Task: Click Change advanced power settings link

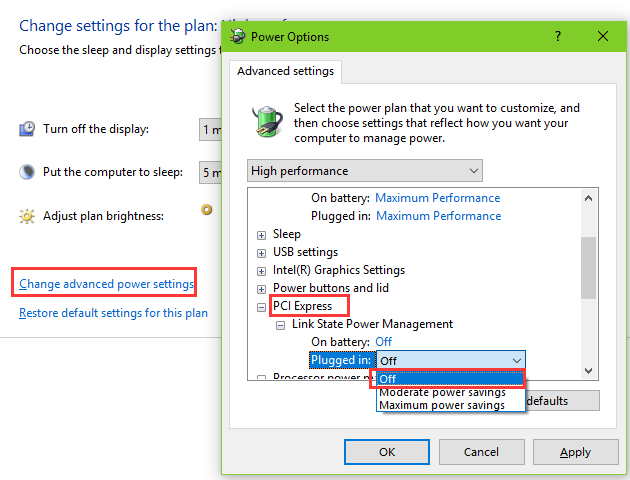Action: click(106, 284)
